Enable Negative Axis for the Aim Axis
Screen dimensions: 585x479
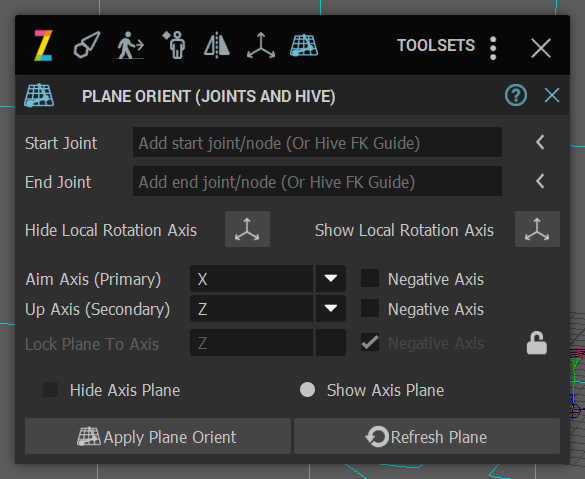[370, 278]
